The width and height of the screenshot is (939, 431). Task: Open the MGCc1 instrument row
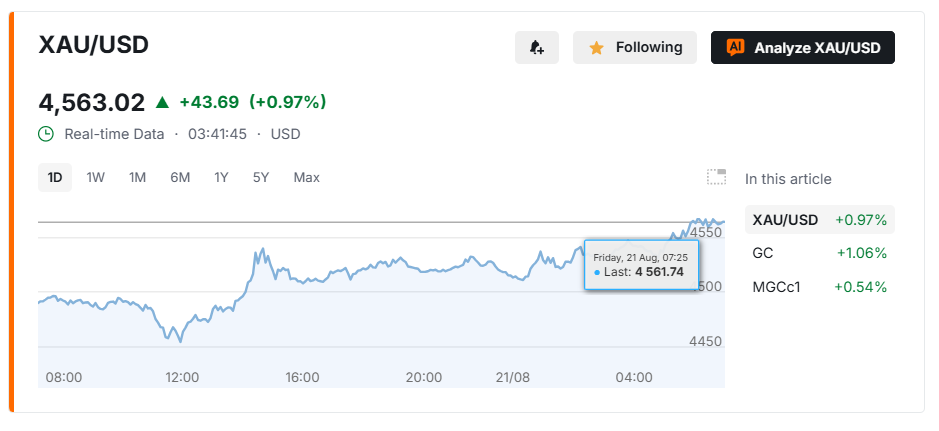click(x=819, y=287)
